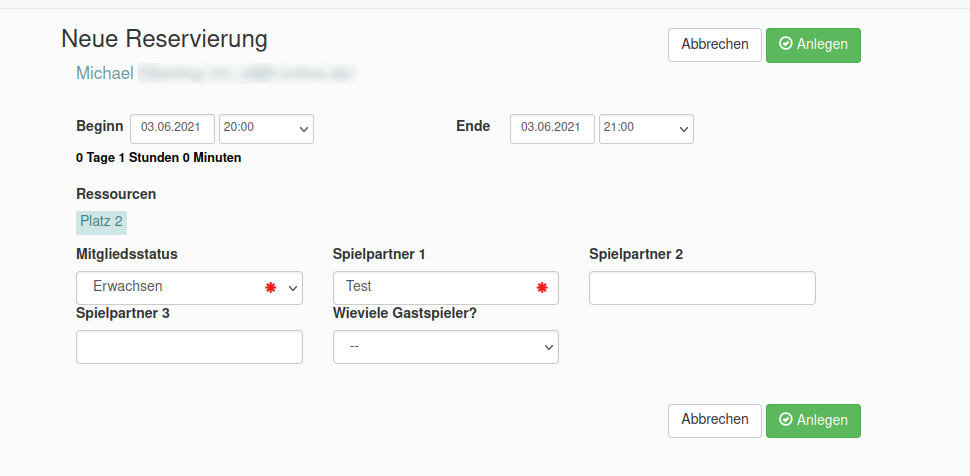Image resolution: width=970 pixels, height=476 pixels.
Task: Open the Wieviele Gastspieler dropdown
Action: (x=445, y=347)
